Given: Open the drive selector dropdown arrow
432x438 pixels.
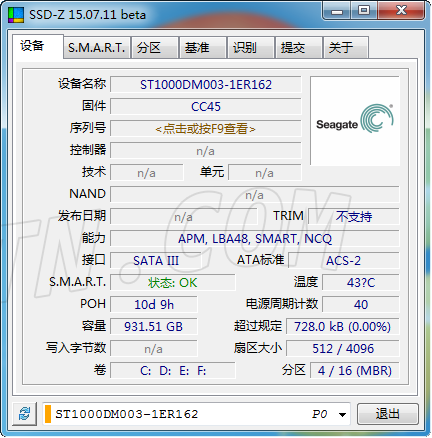Looking at the screenshot, I should (x=342, y=415).
